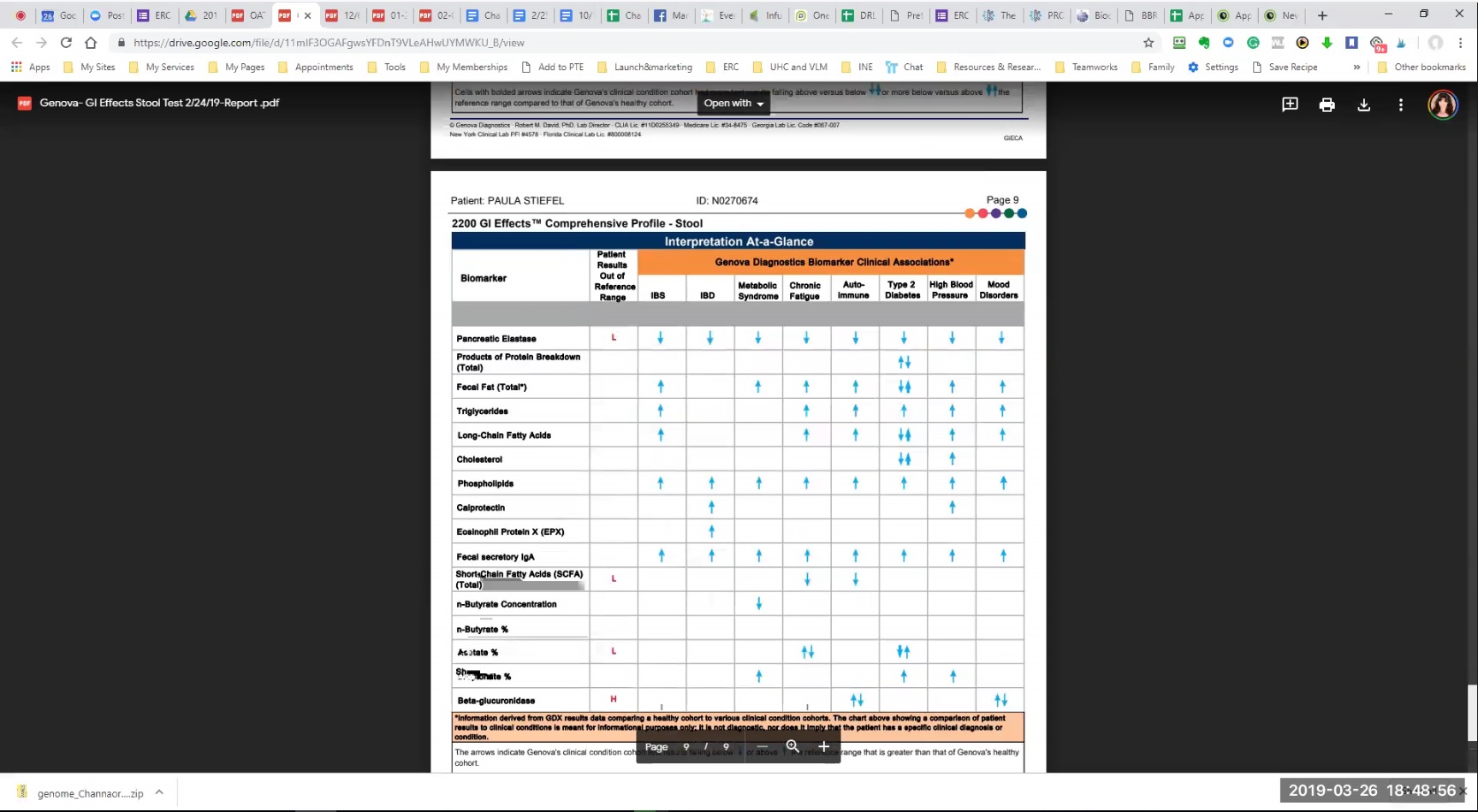Click the Fecal secretory IgA row label
Image resolution: width=1478 pixels, height=812 pixels.
point(496,557)
